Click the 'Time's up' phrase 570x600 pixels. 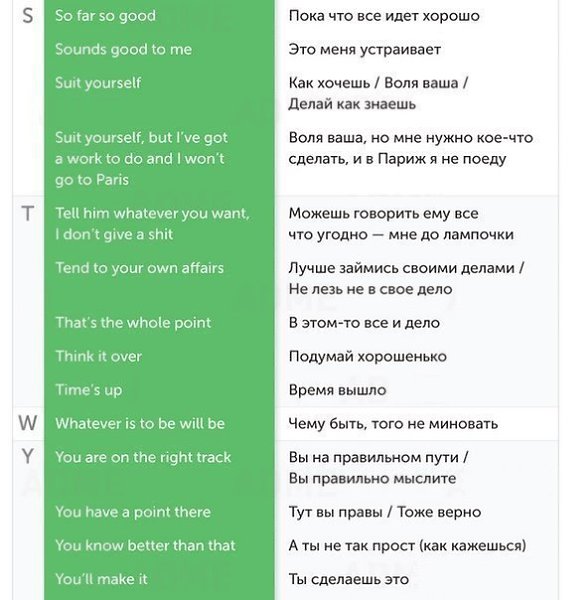pyautogui.click(x=89, y=390)
